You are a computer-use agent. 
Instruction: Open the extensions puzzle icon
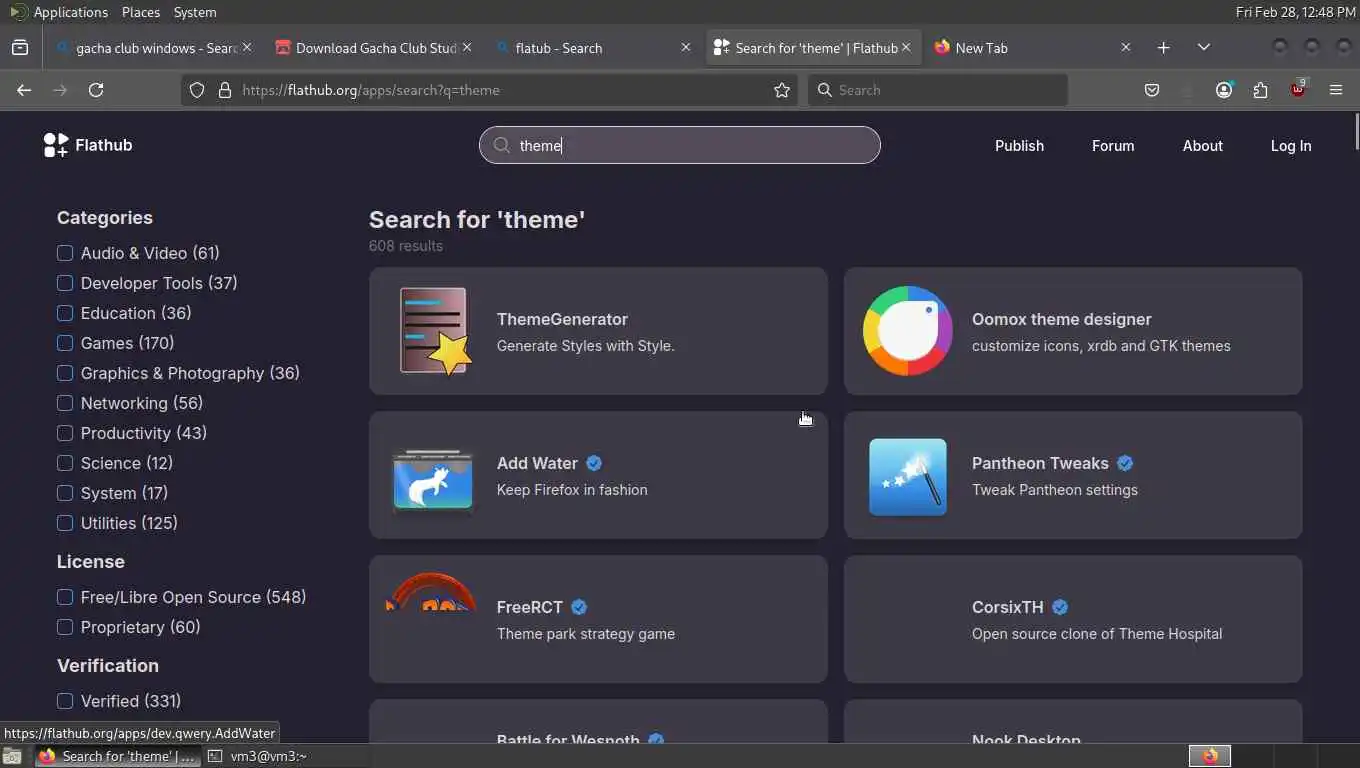coord(1260,90)
